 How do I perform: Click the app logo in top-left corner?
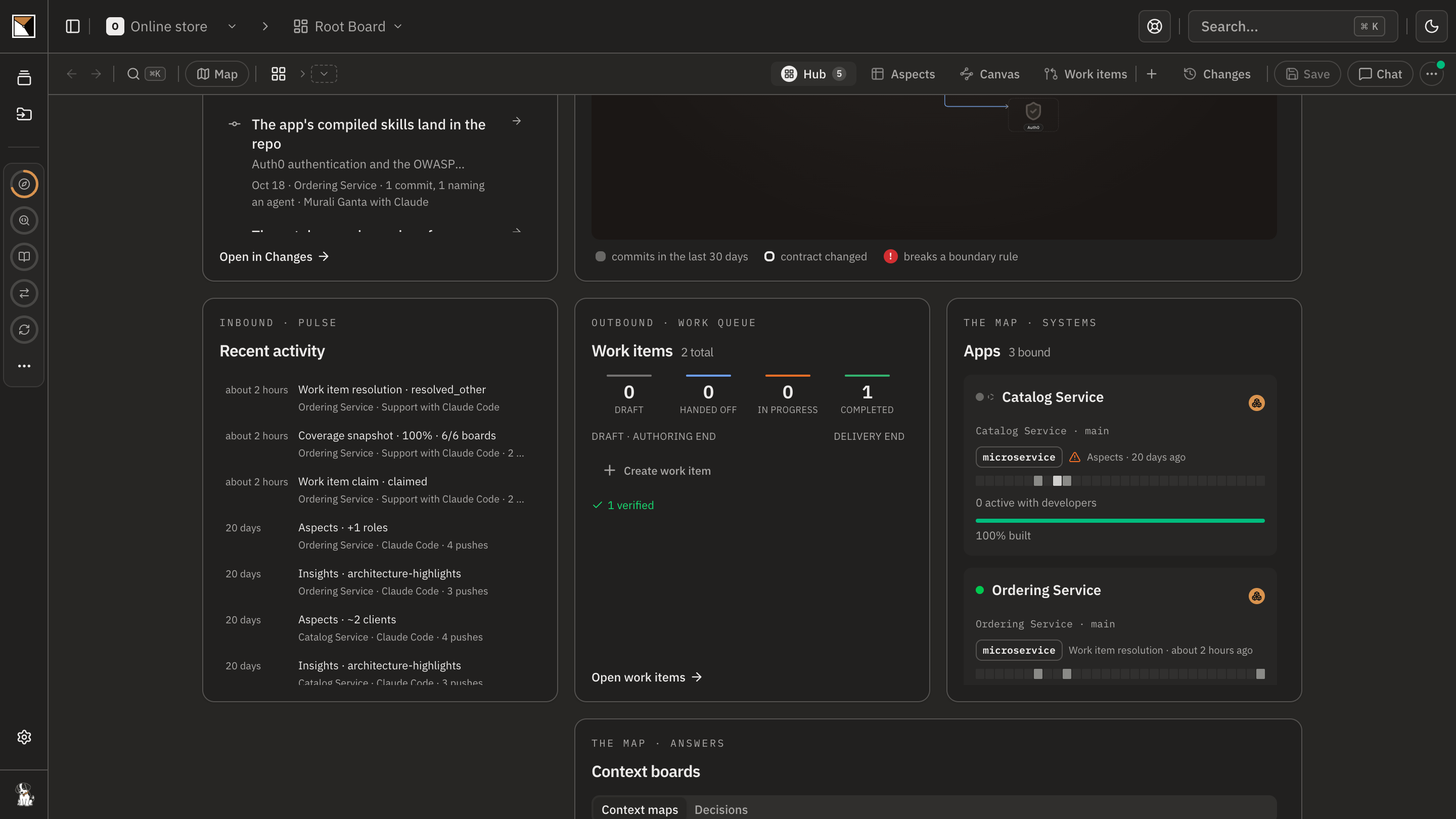click(24, 26)
